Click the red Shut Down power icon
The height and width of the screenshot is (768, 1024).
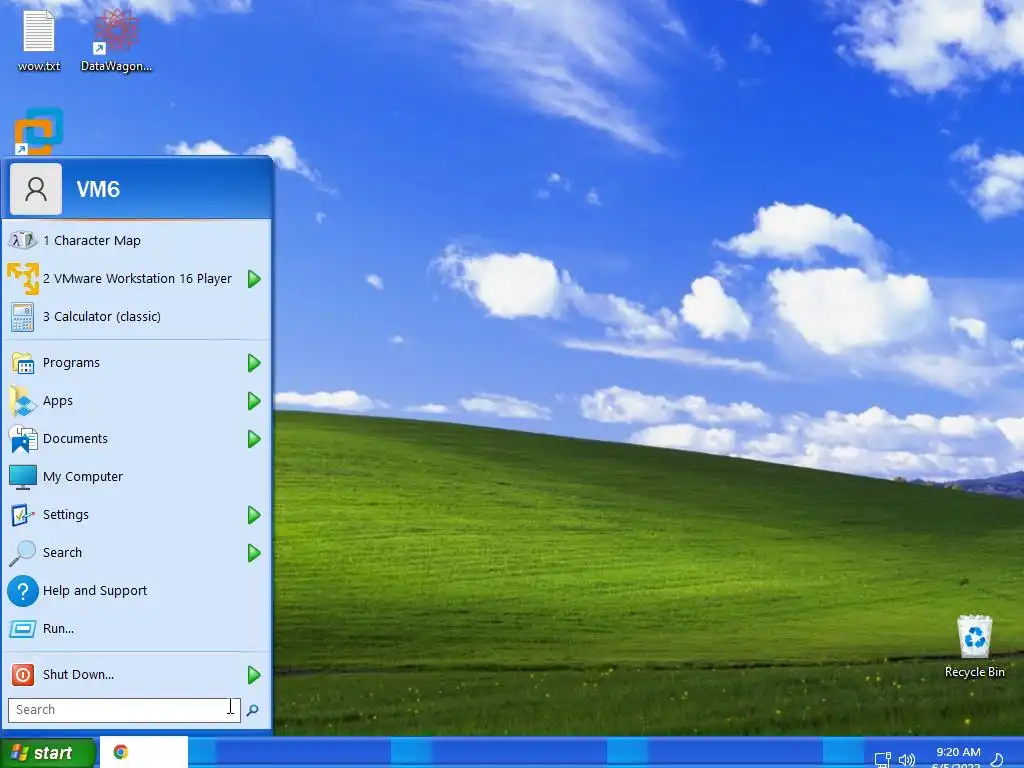click(23, 675)
